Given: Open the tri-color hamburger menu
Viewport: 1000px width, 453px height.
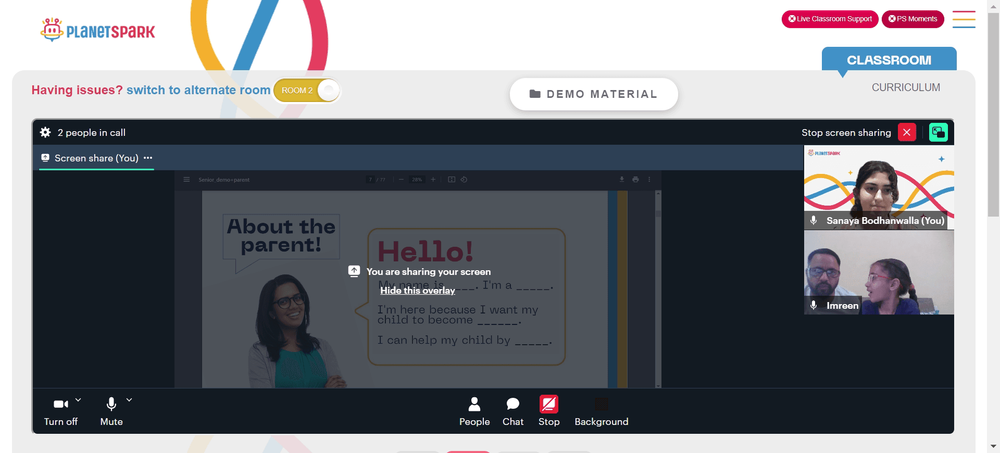Looking at the screenshot, I should pos(964,19).
